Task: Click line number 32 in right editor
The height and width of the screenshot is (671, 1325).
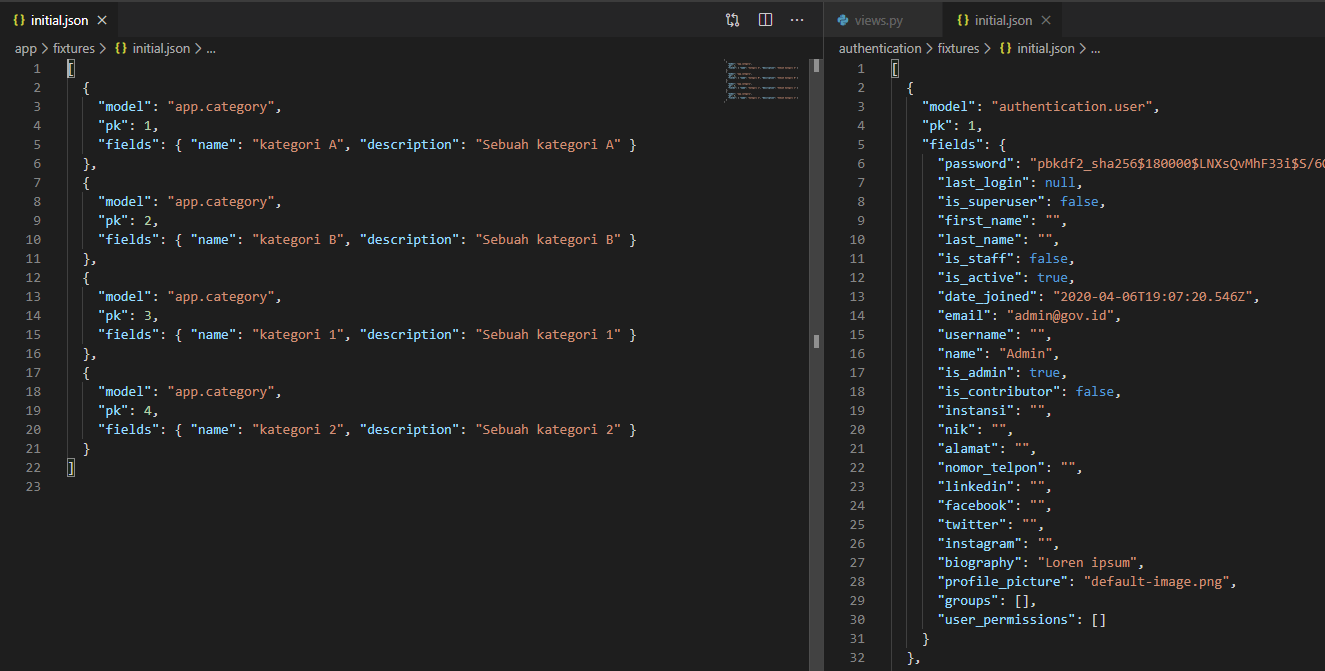Action: (x=856, y=657)
